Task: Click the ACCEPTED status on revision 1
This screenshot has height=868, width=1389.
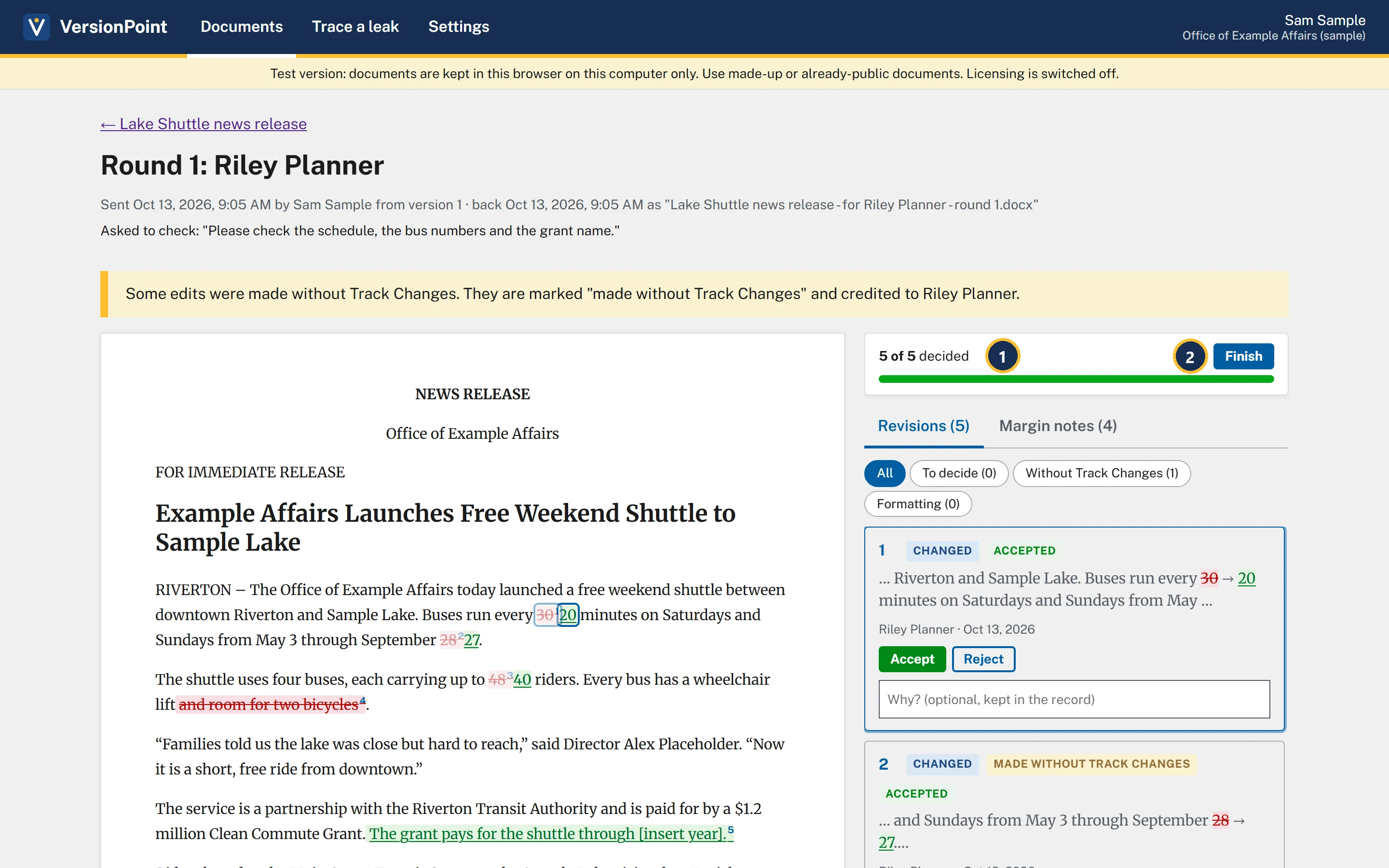Action: point(1024,551)
